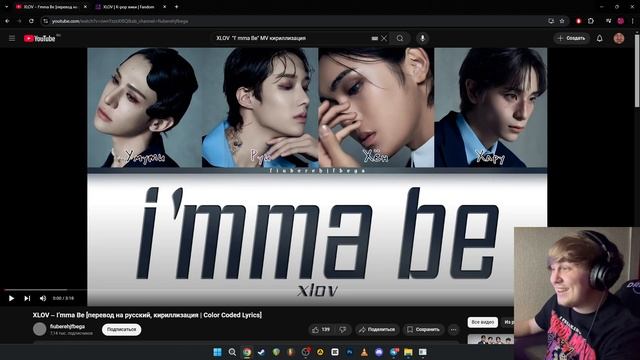Open VLC media player from the taskbar
The width and height of the screenshot is (640, 360).
(364, 352)
